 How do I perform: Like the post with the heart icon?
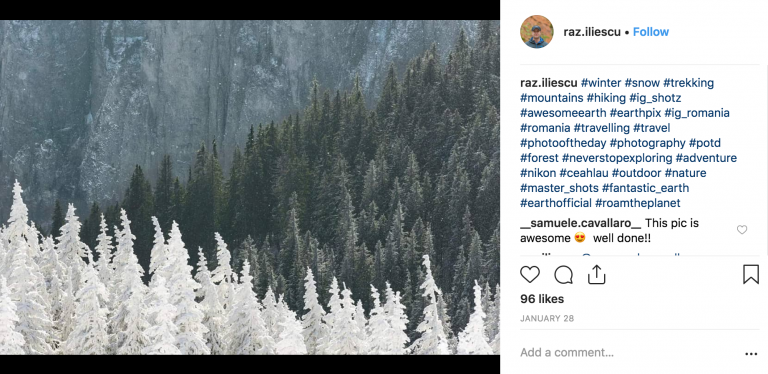pyautogui.click(x=529, y=275)
